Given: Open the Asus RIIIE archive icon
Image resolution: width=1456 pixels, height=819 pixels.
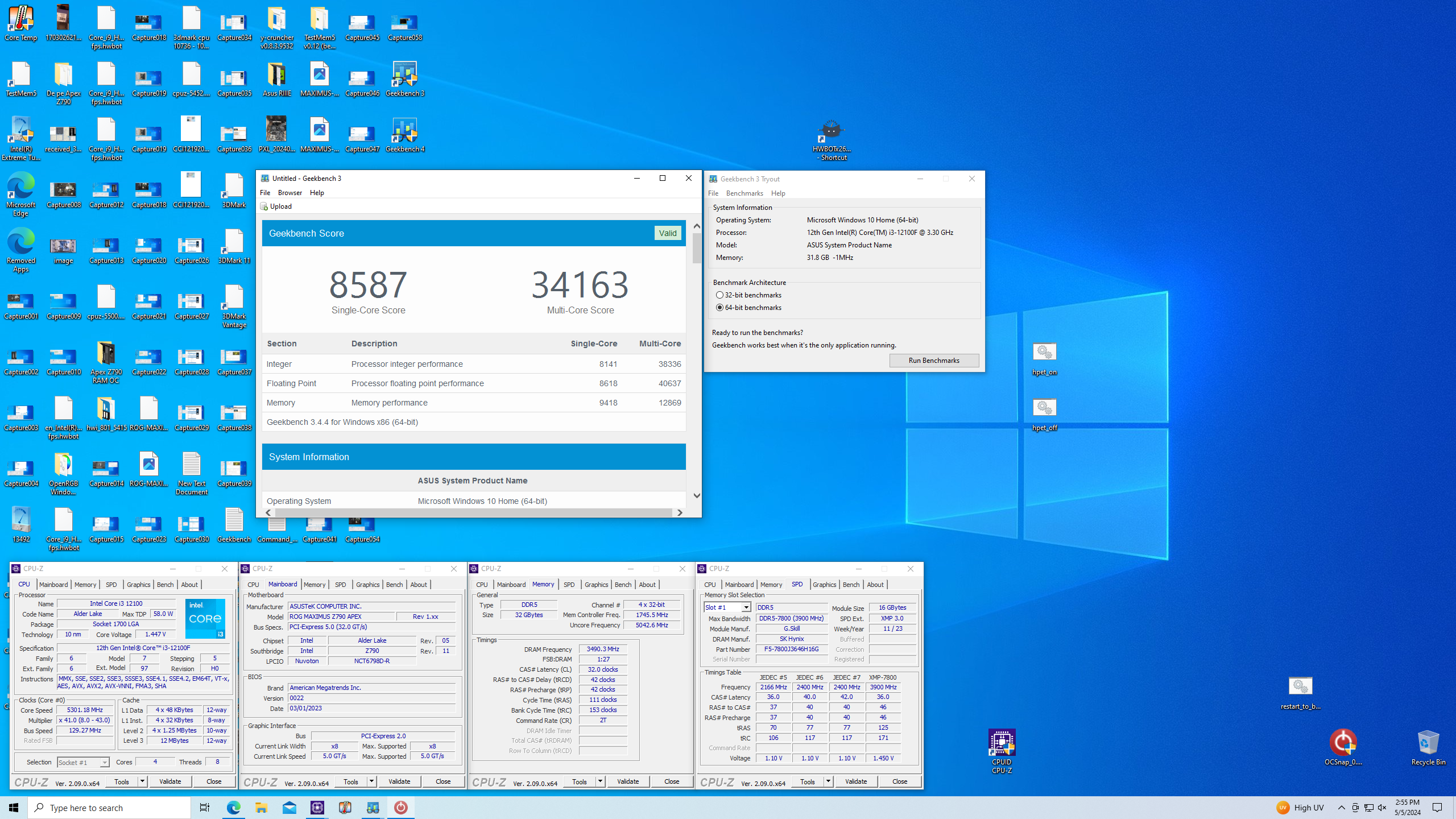Looking at the screenshot, I should tap(277, 78).
